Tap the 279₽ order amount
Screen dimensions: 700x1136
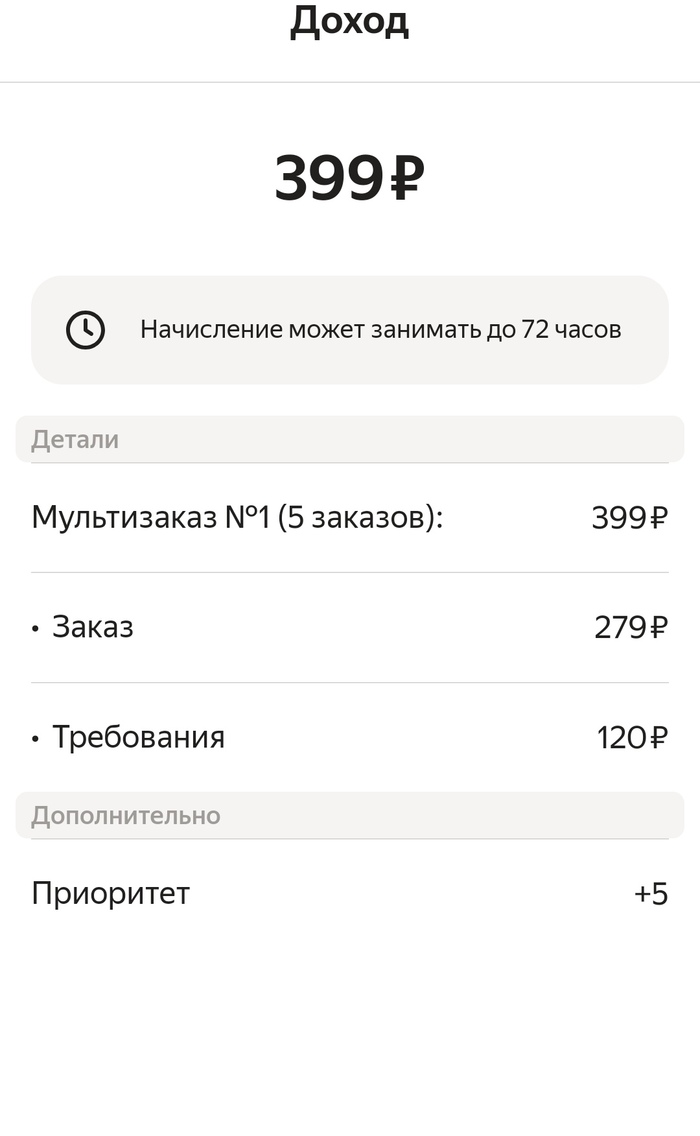630,627
